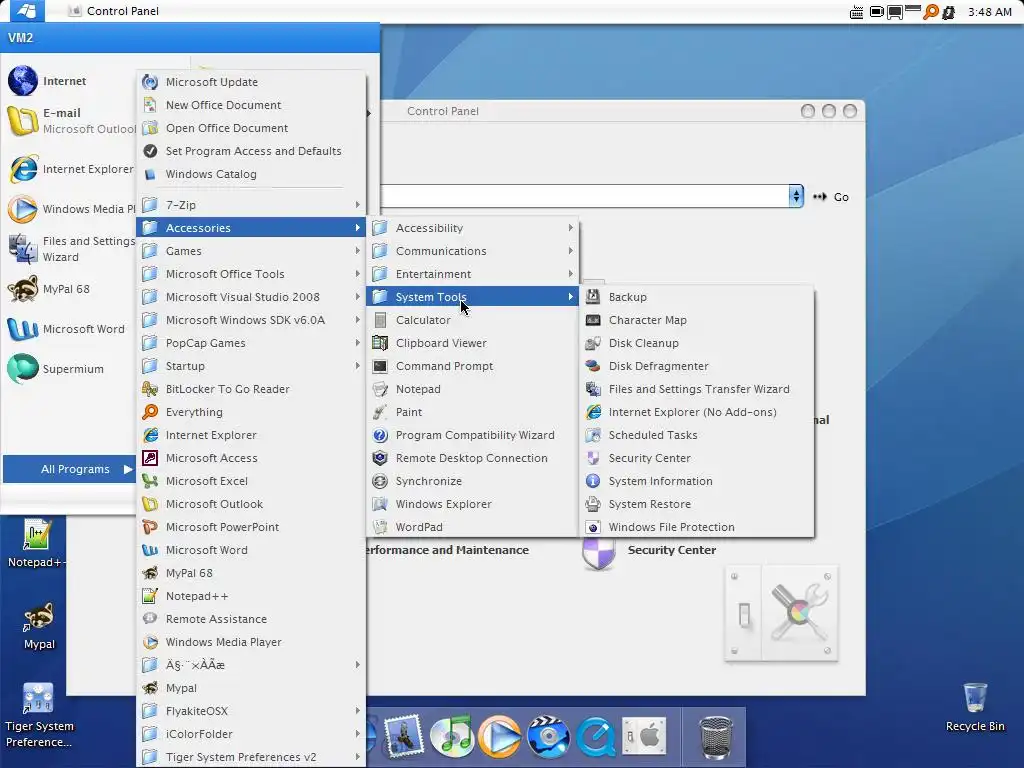Expand the Games submenu
The height and width of the screenshot is (768, 1024).
[251, 251]
